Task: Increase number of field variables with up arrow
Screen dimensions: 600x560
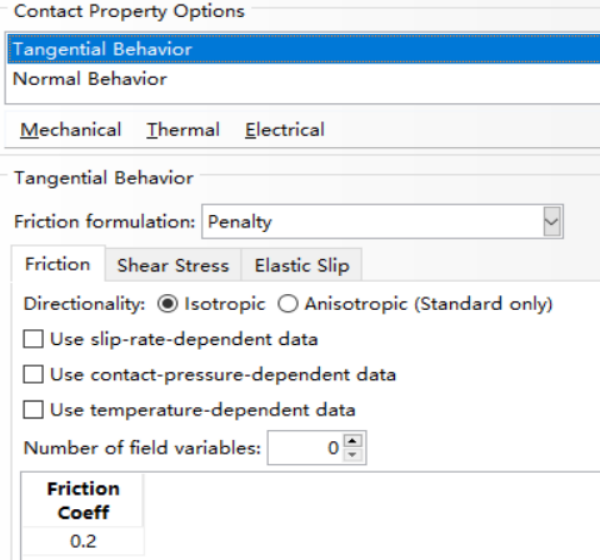Action: click(352, 441)
